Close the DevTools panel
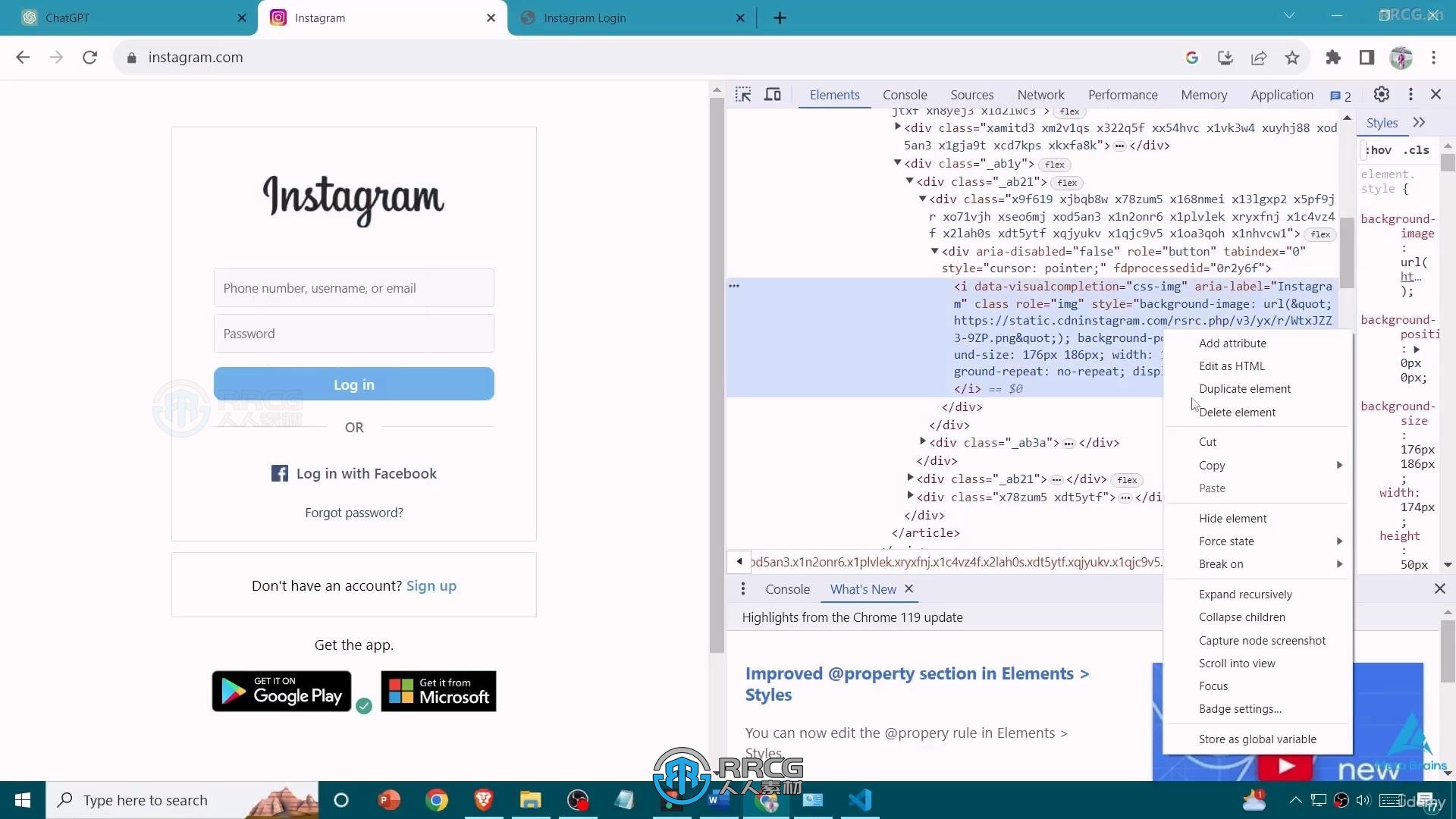Image resolution: width=1456 pixels, height=819 pixels. tap(1436, 94)
